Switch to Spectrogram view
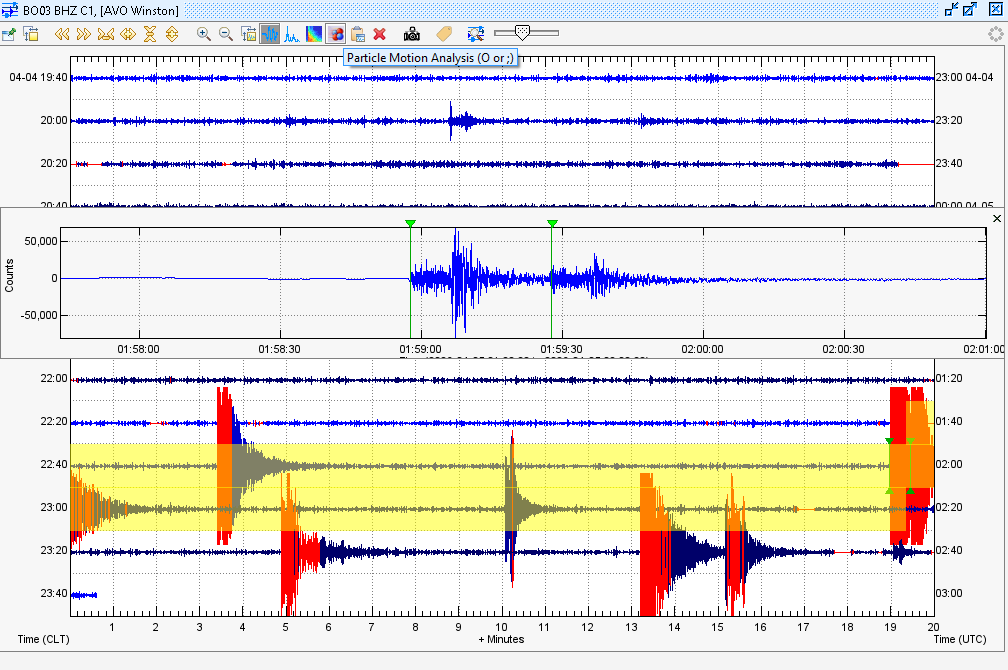The width and height of the screenshot is (1008, 670). click(x=314, y=34)
